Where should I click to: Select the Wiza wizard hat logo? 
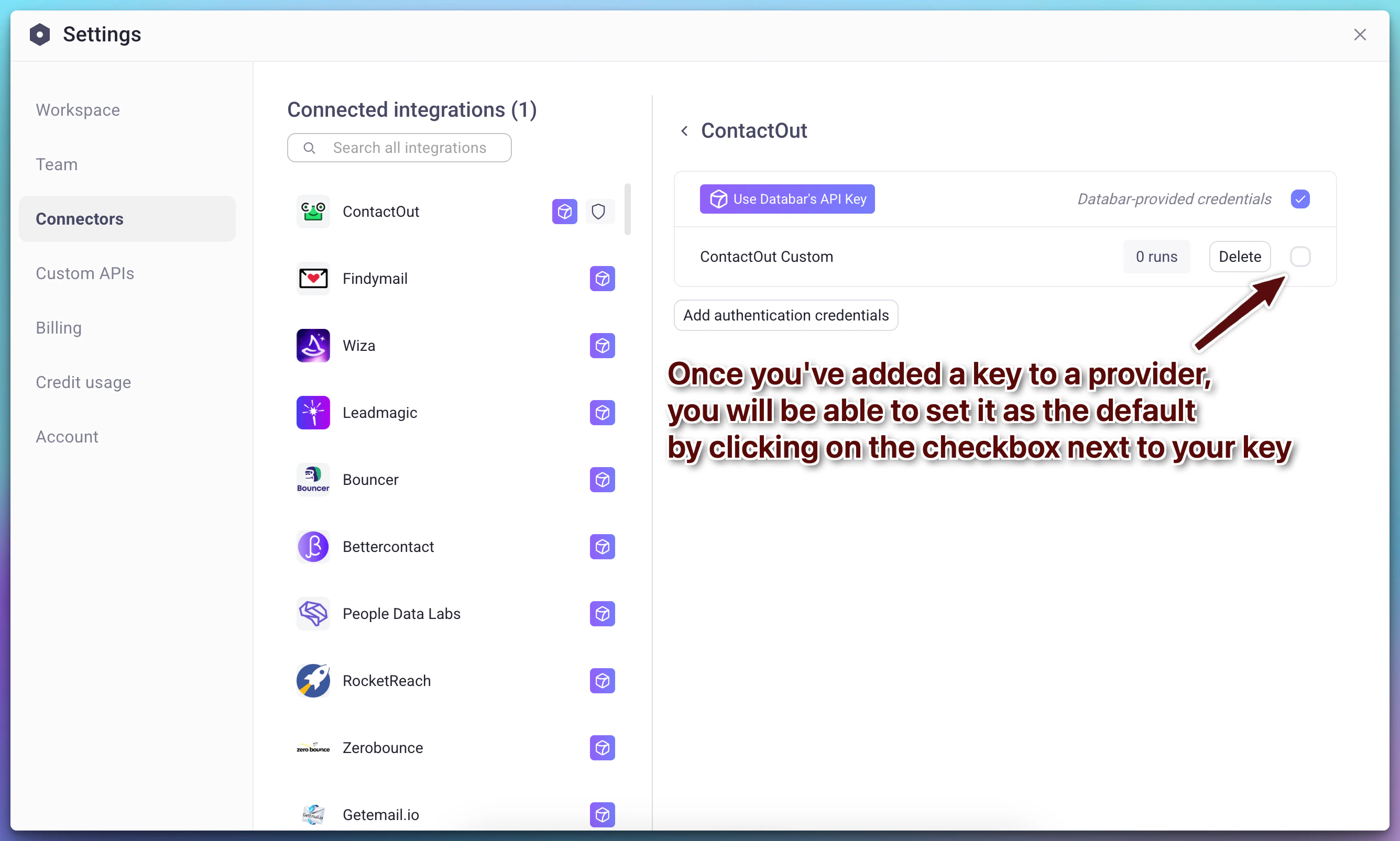pyautogui.click(x=313, y=346)
